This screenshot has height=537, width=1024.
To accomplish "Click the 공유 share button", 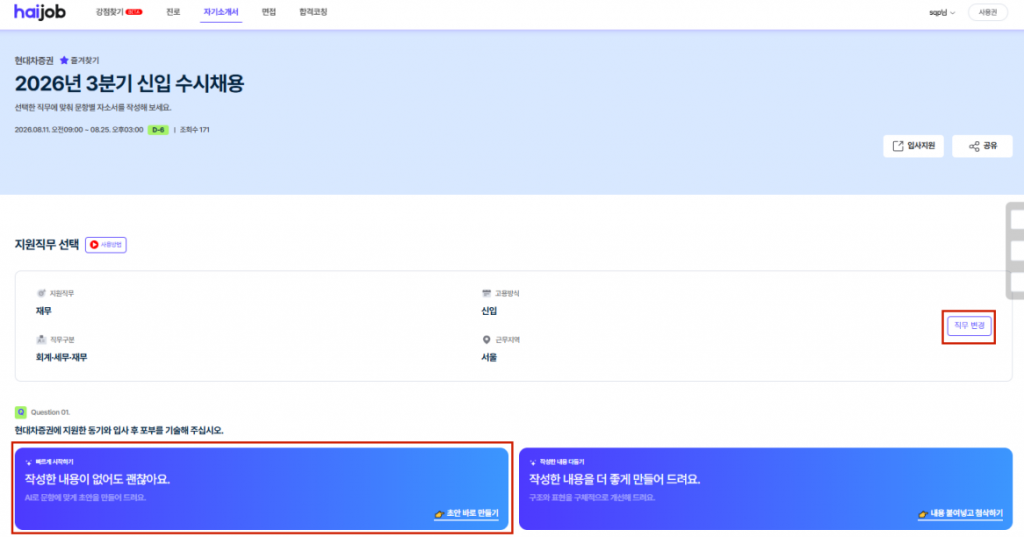I will tap(982, 146).
